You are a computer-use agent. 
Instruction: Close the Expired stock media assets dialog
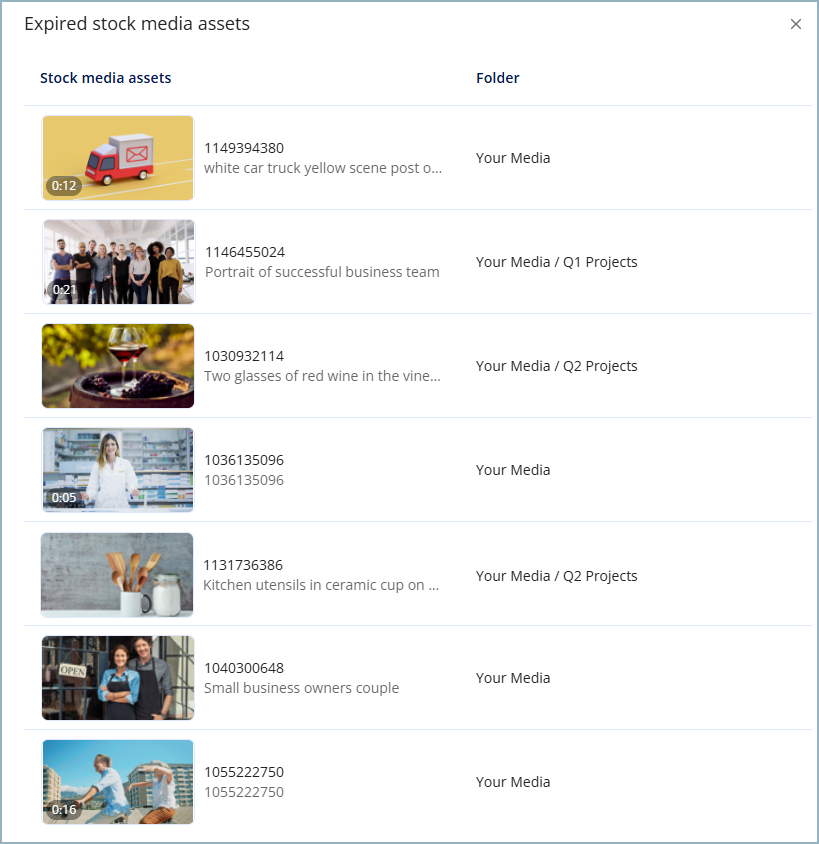(795, 24)
